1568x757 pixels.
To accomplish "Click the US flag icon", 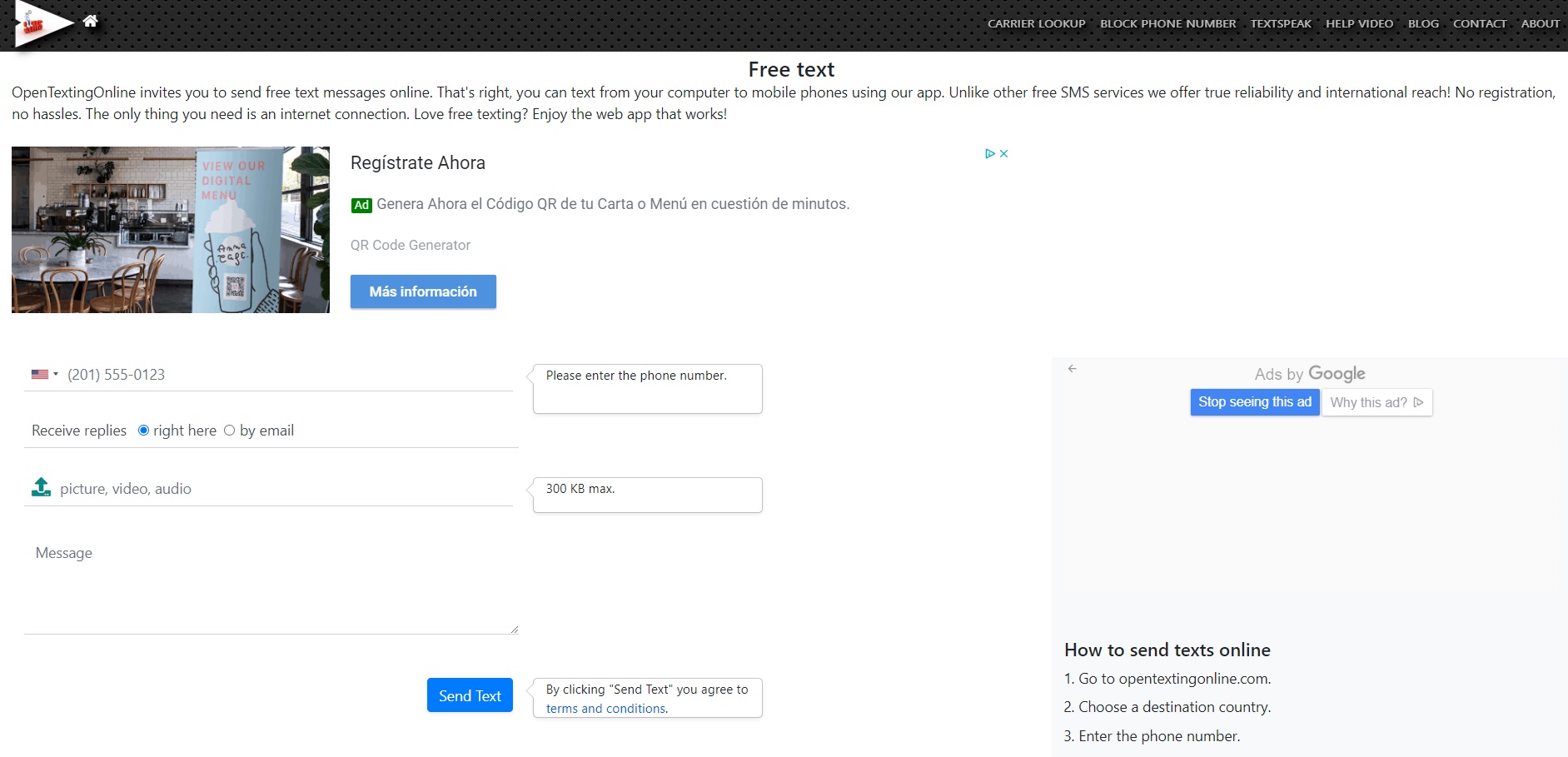I will pyautogui.click(x=39, y=375).
